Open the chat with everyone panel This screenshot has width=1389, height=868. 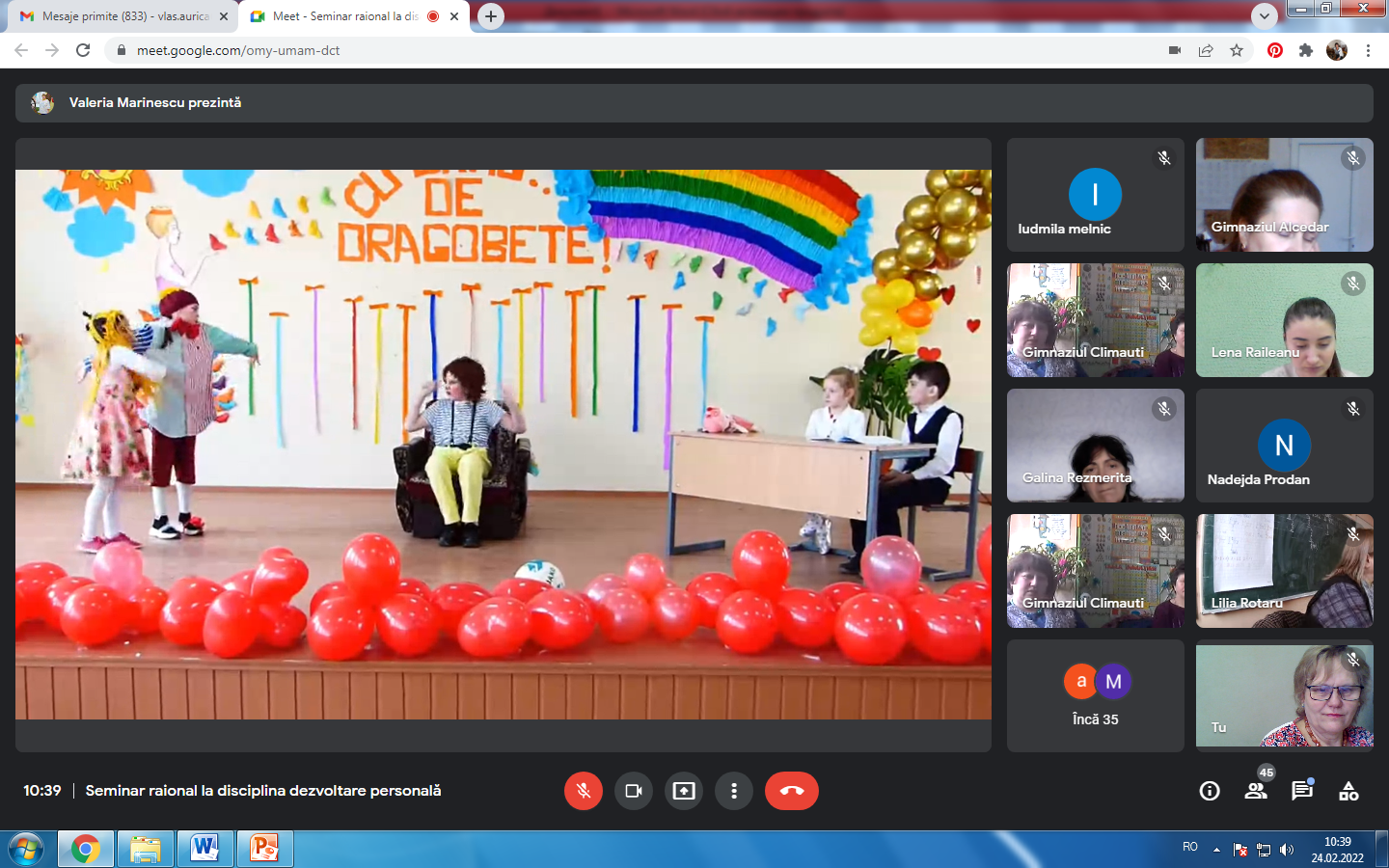(x=1302, y=791)
